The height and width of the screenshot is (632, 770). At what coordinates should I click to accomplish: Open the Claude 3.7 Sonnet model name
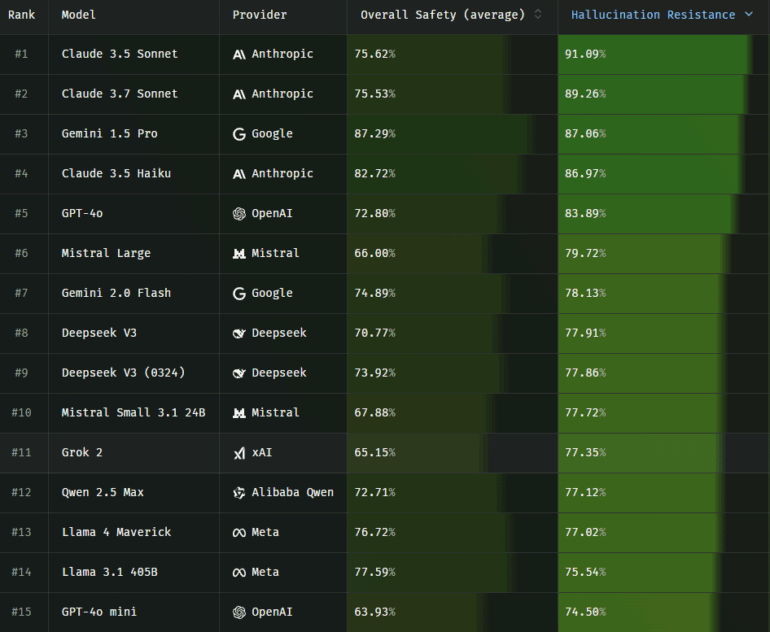119,94
